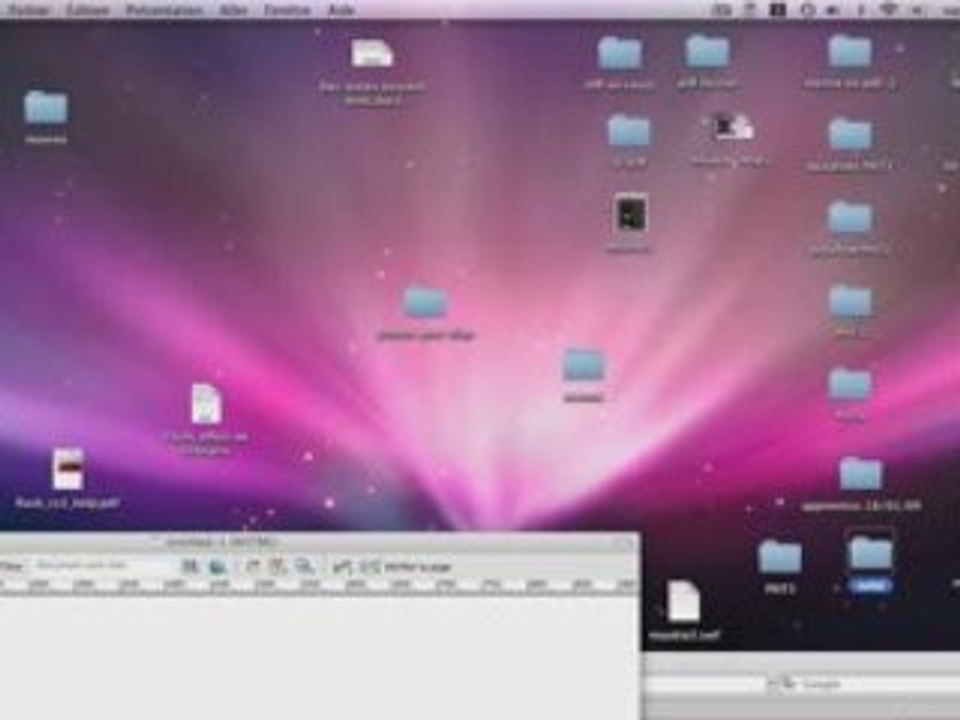Click the Wi-Fi status icon in menu bar

pos(890,9)
